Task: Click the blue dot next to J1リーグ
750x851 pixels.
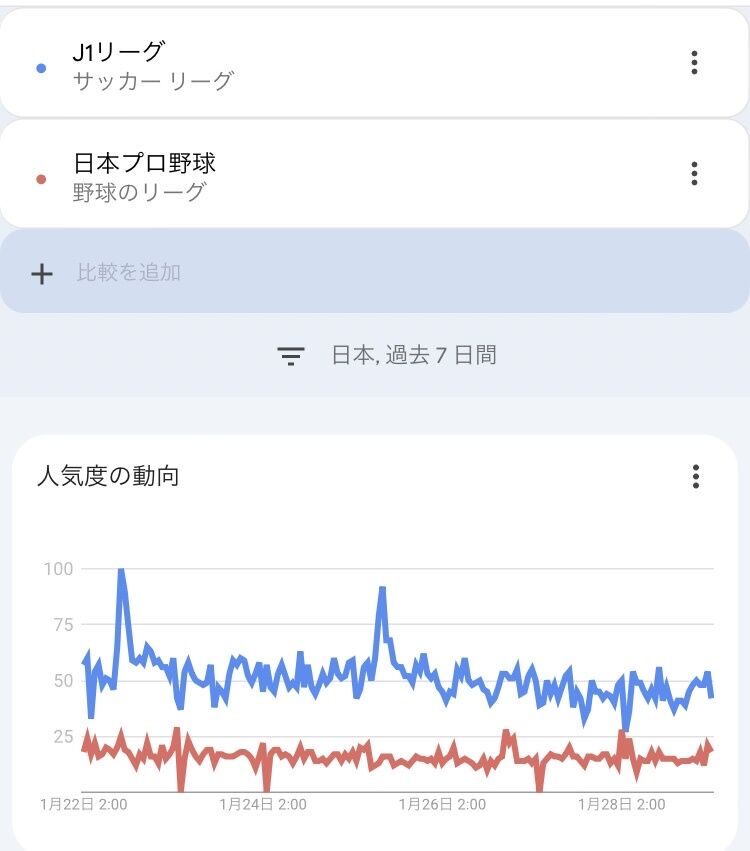Action: 41,68
